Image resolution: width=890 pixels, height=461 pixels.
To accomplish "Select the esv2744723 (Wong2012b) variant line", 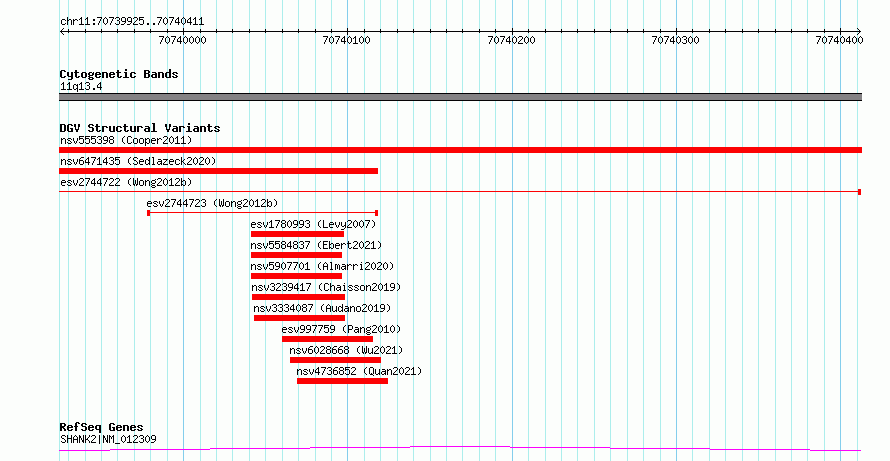I will (x=262, y=213).
